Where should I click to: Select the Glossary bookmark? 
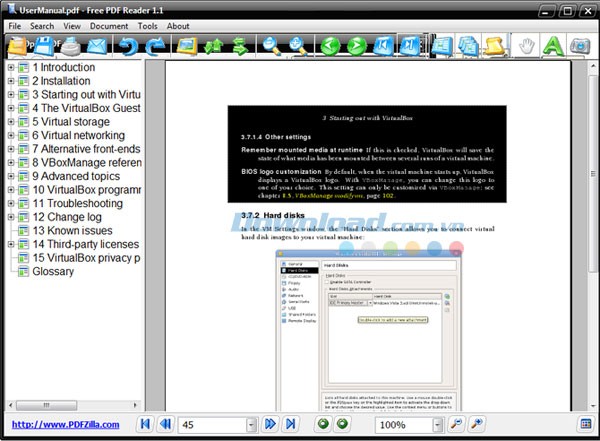[53, 271]
